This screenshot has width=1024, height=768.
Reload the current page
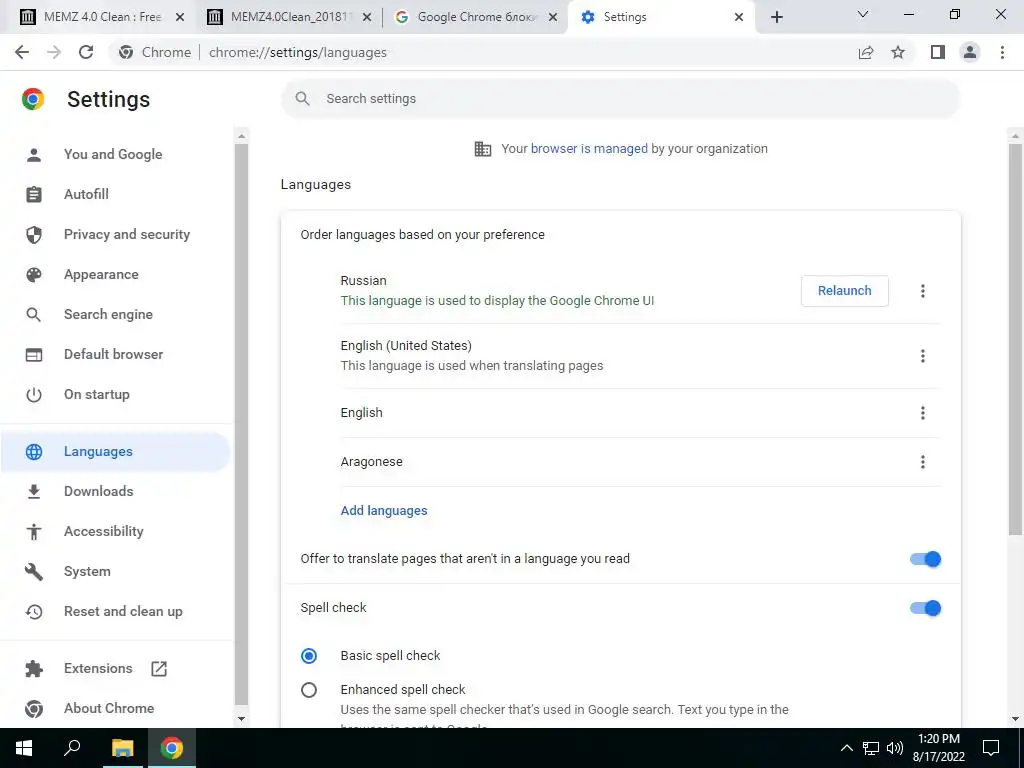click(x=86, y=52)
